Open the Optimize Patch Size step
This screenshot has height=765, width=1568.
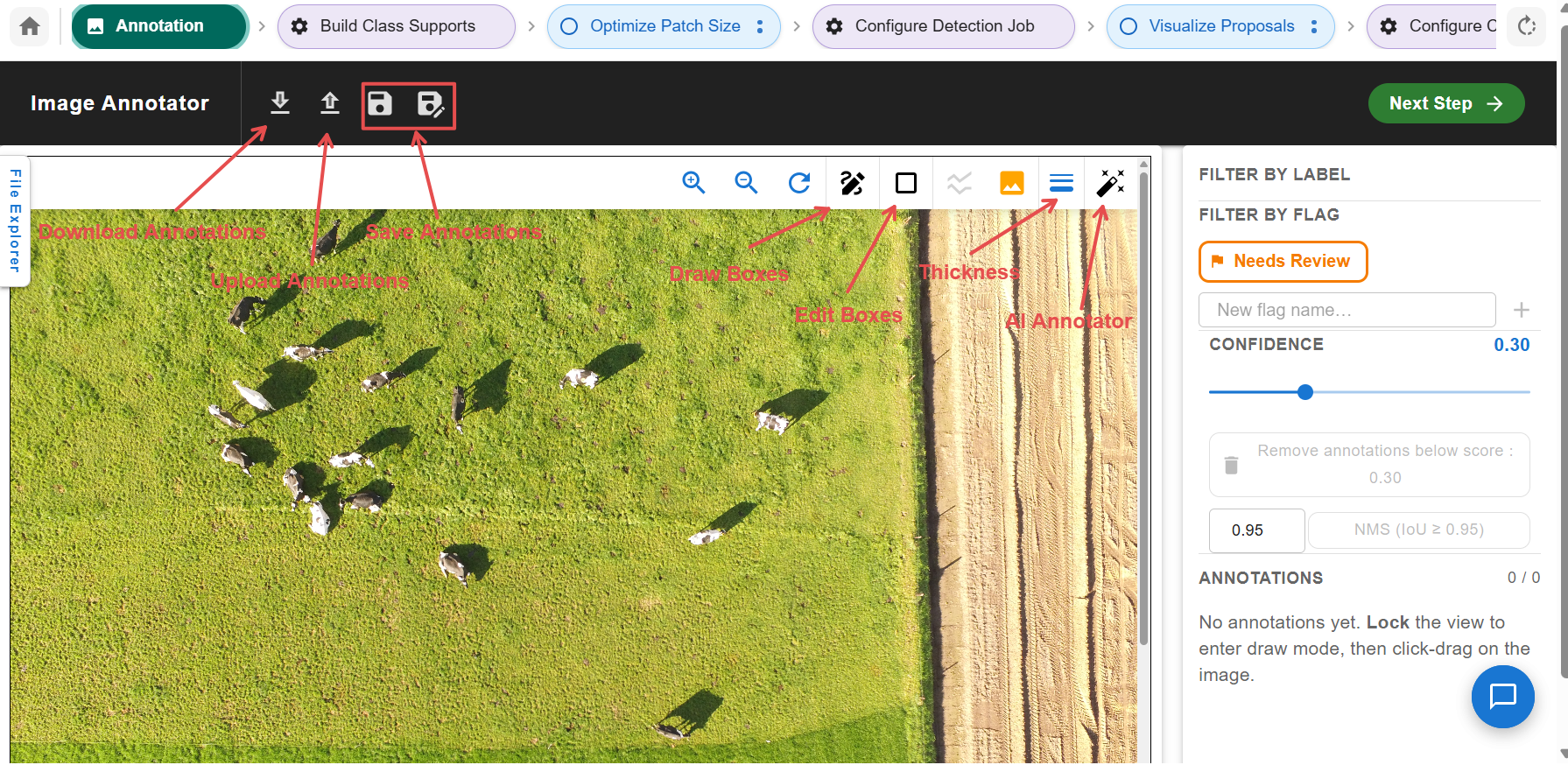click(x=664, y=26)
